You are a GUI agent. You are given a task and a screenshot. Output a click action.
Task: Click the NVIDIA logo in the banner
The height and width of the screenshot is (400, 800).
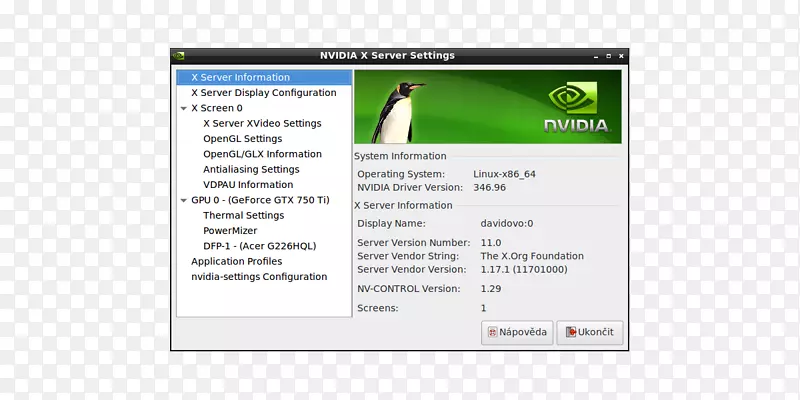(x=575, y=107)
